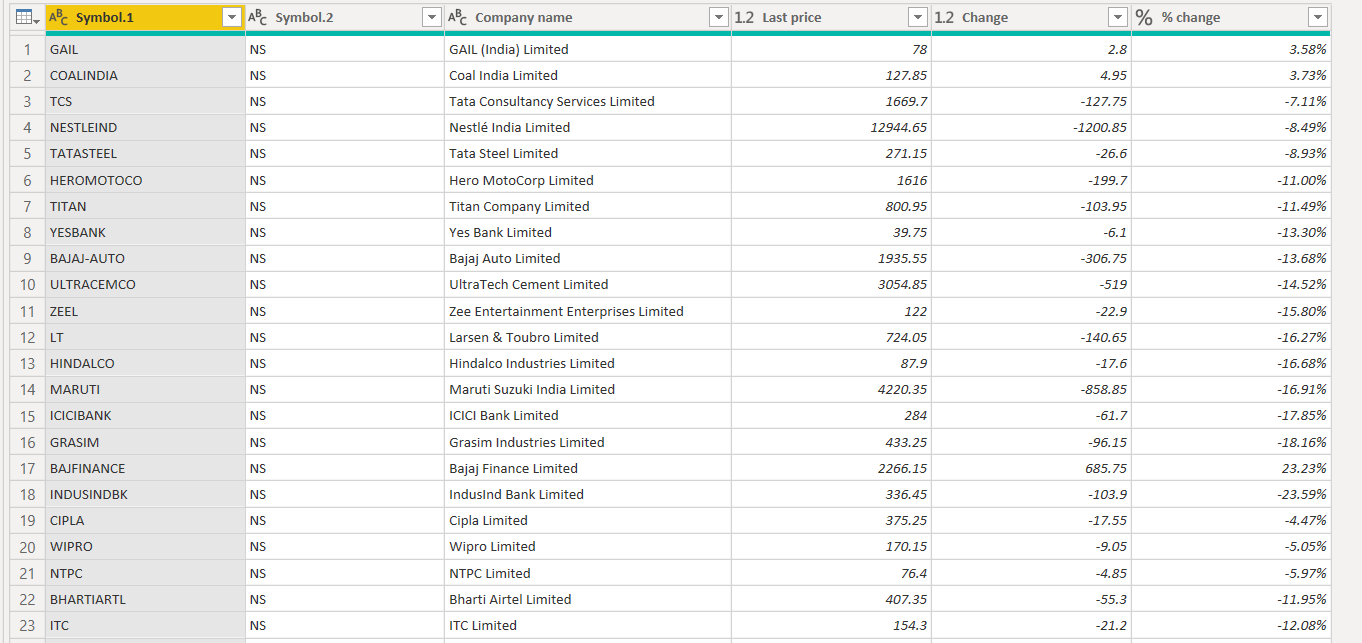Select the Last price column header
The width and height of the screenshot is (1362, 643).
pyautogui.click(x=820, y=17)
